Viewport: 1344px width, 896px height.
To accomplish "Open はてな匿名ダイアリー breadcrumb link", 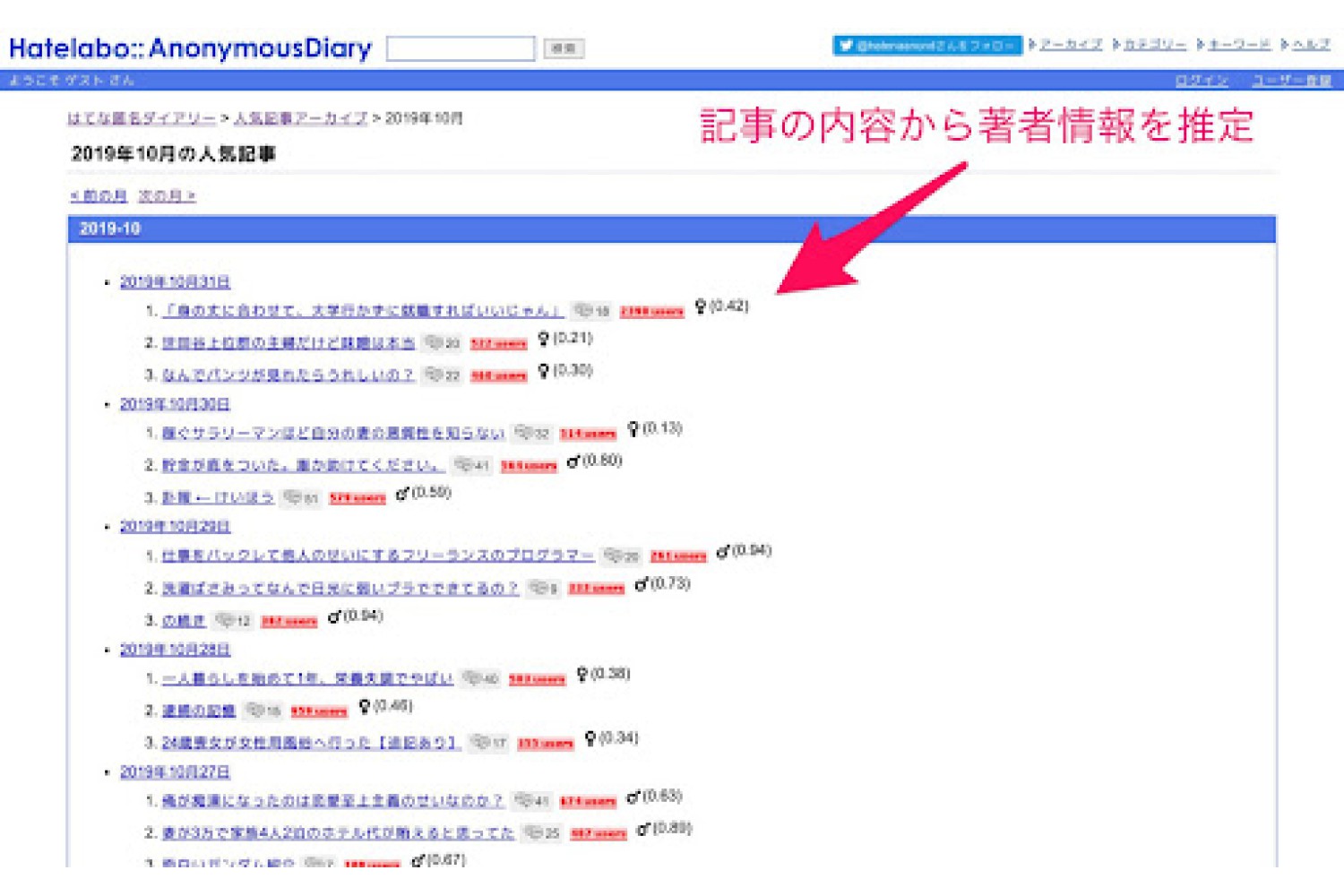I will (x=142, y=118).
